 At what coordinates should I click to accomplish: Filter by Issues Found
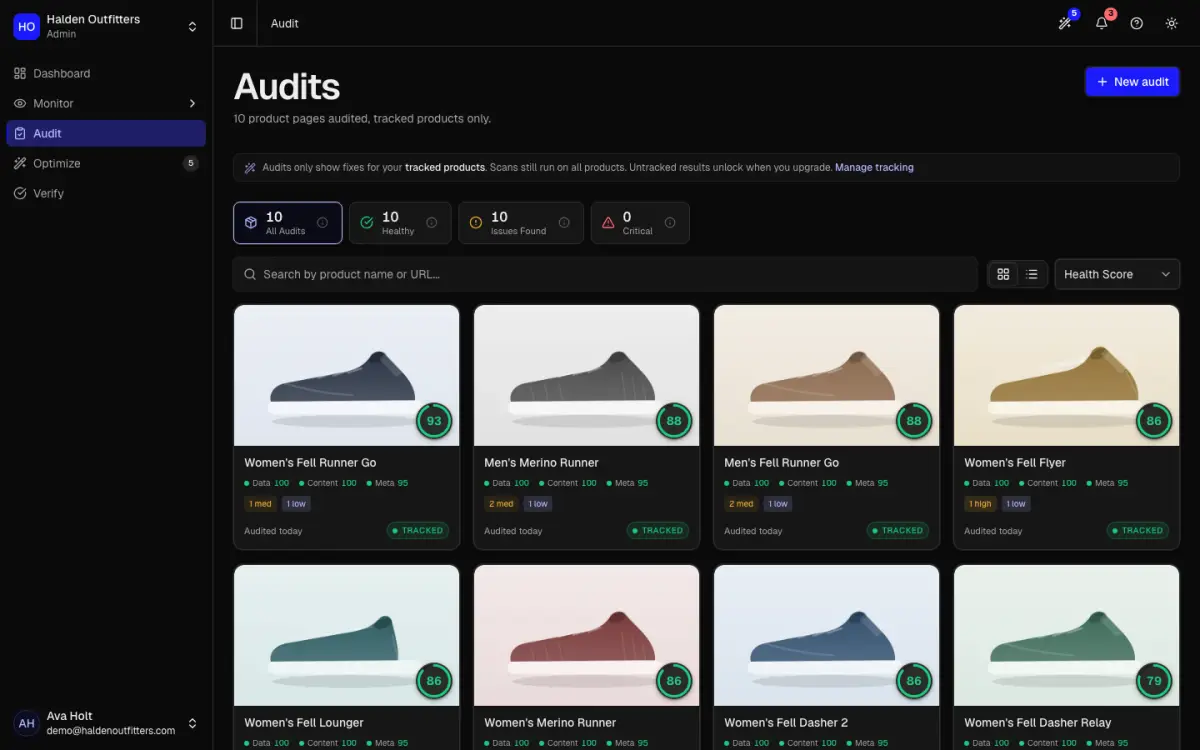(x=521, y=223)
